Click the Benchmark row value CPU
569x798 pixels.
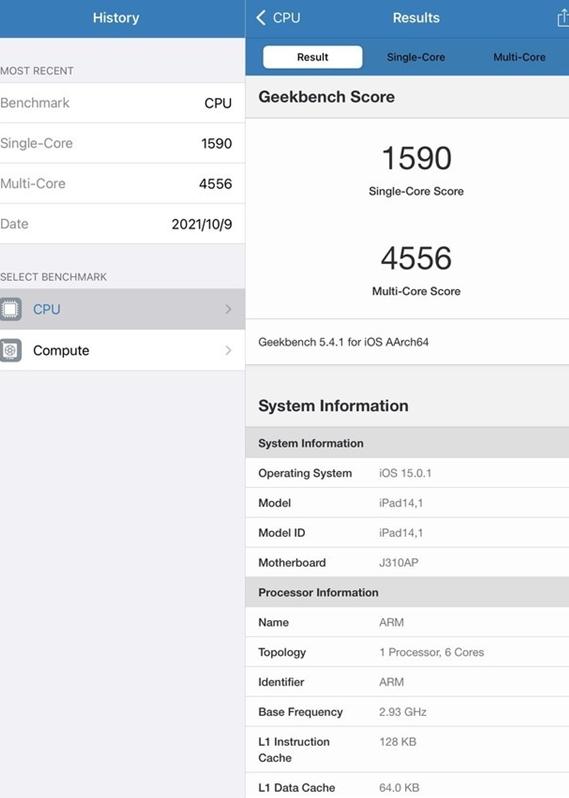pos(218,103)
